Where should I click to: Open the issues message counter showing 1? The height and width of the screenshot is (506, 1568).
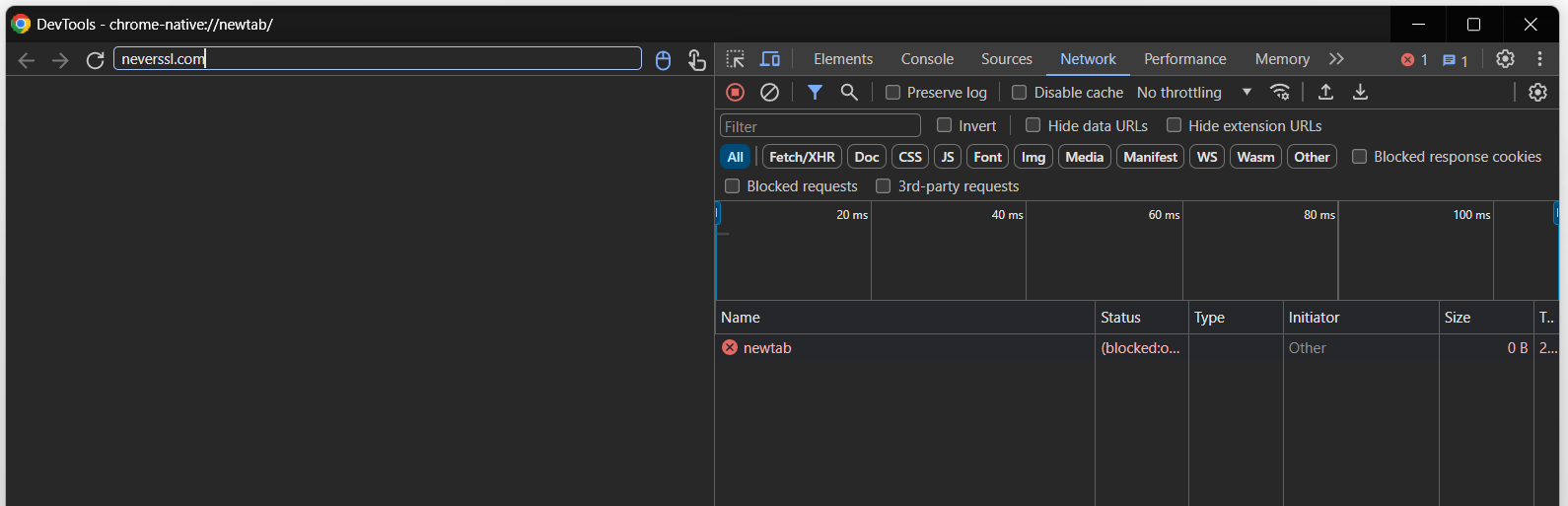[1455, 60]
